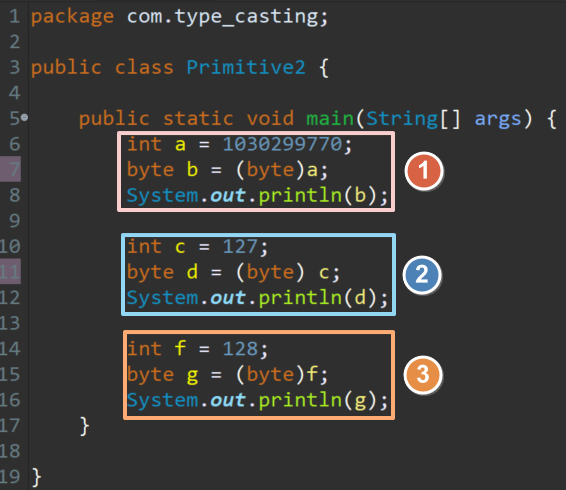The height and width of the screenshot is (490, 566).
Task: Click line number 1 in gutter
Action: 14,16
